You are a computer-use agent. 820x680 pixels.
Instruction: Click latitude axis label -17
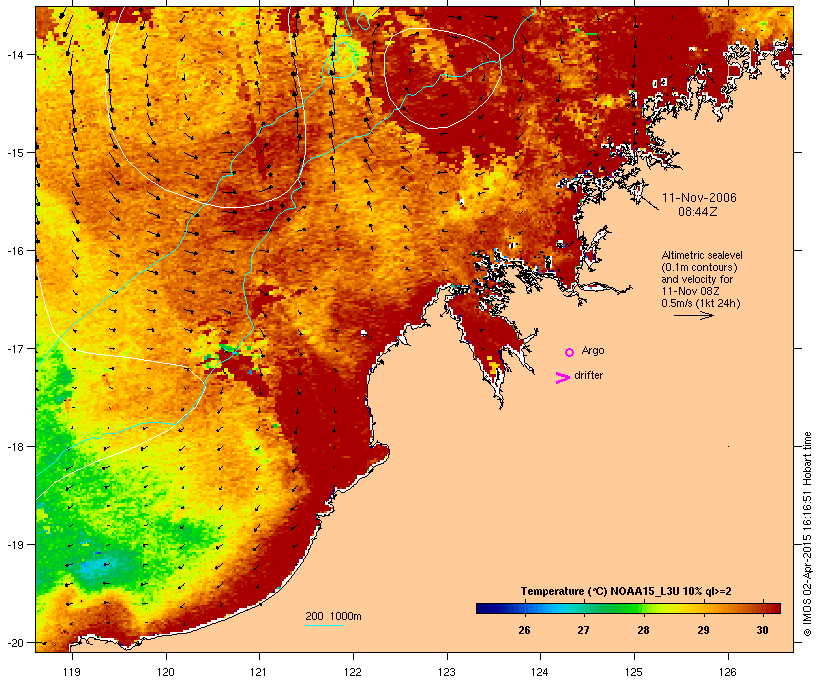click(14, 348)
